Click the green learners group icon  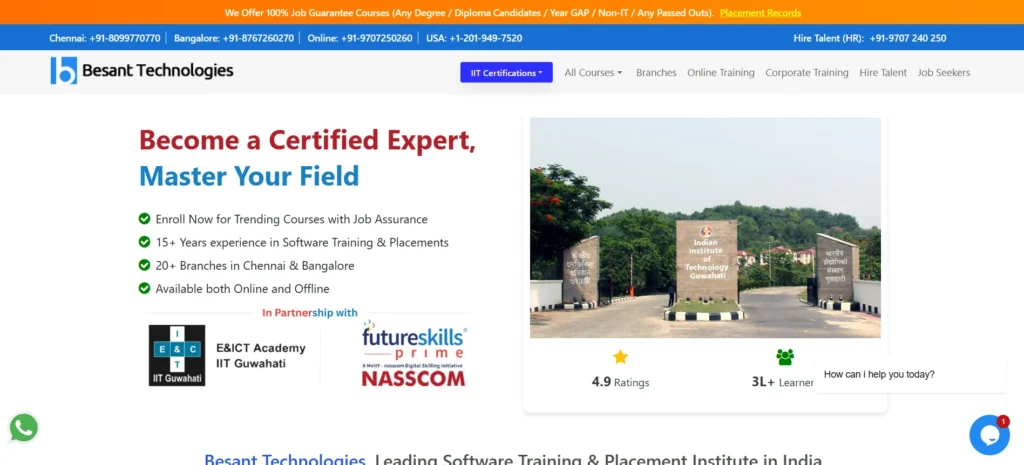click(784, 357)
